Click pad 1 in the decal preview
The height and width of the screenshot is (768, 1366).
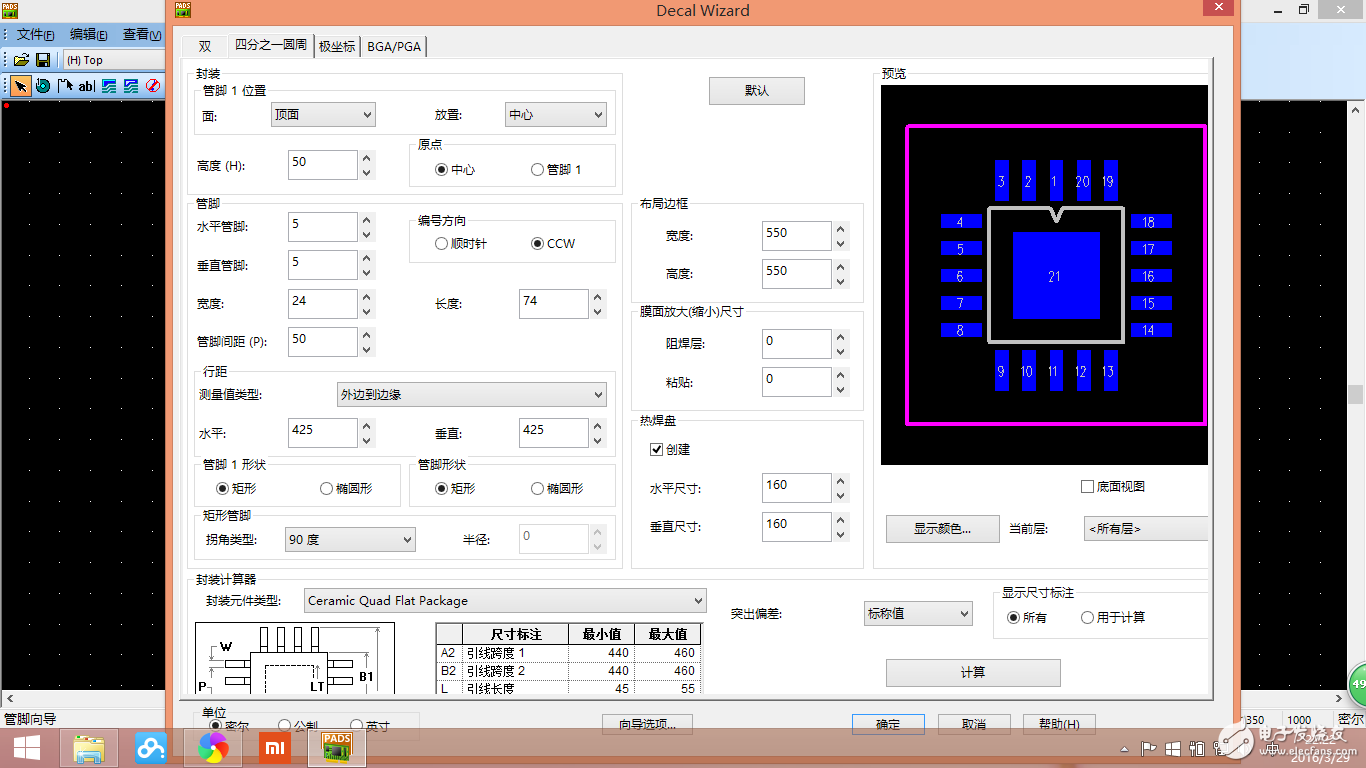pyautogui.click(x=1055, y=182)
